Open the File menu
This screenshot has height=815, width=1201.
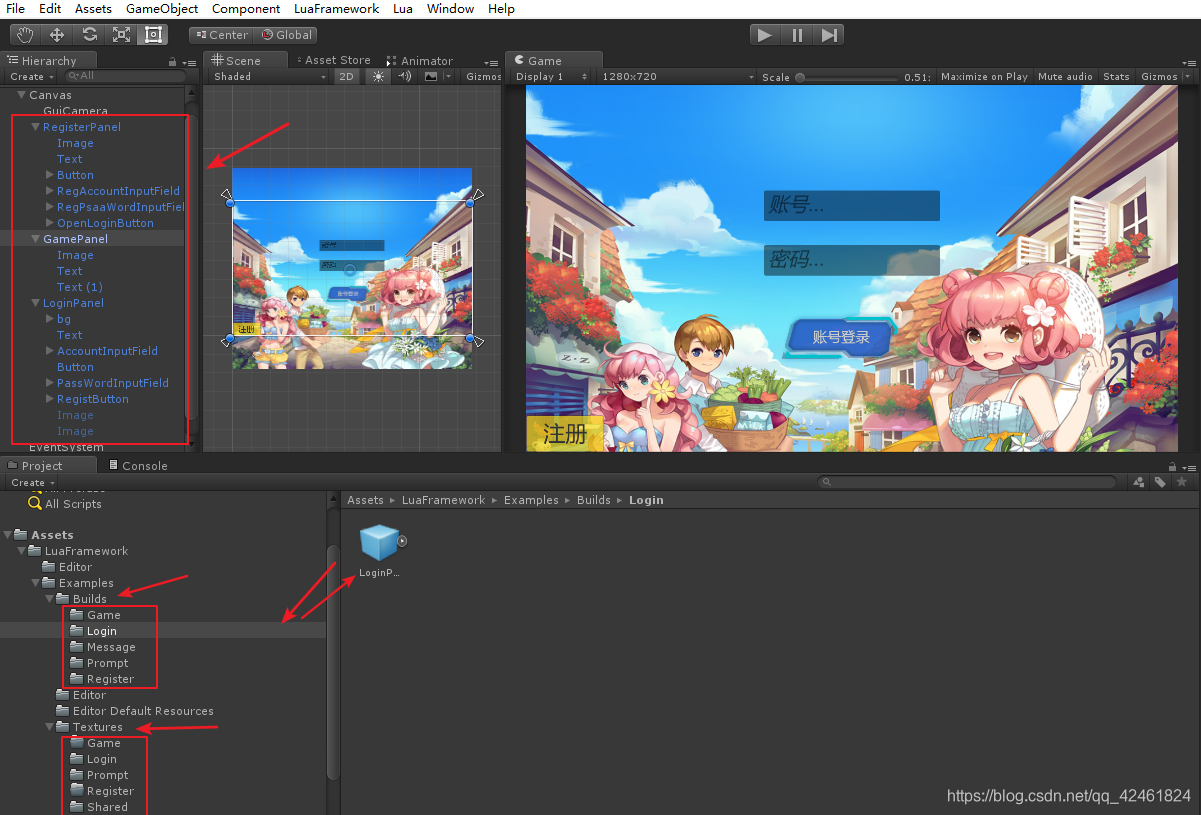click(16, 8)
